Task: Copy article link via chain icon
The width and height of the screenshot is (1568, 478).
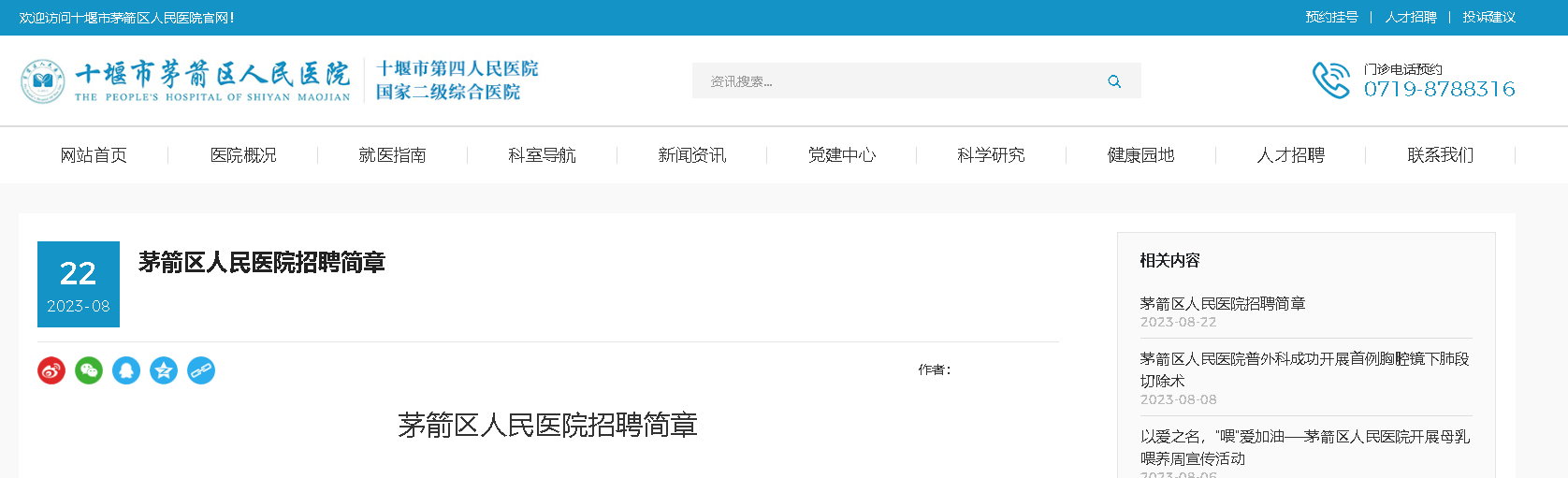Action: point(201,370)
